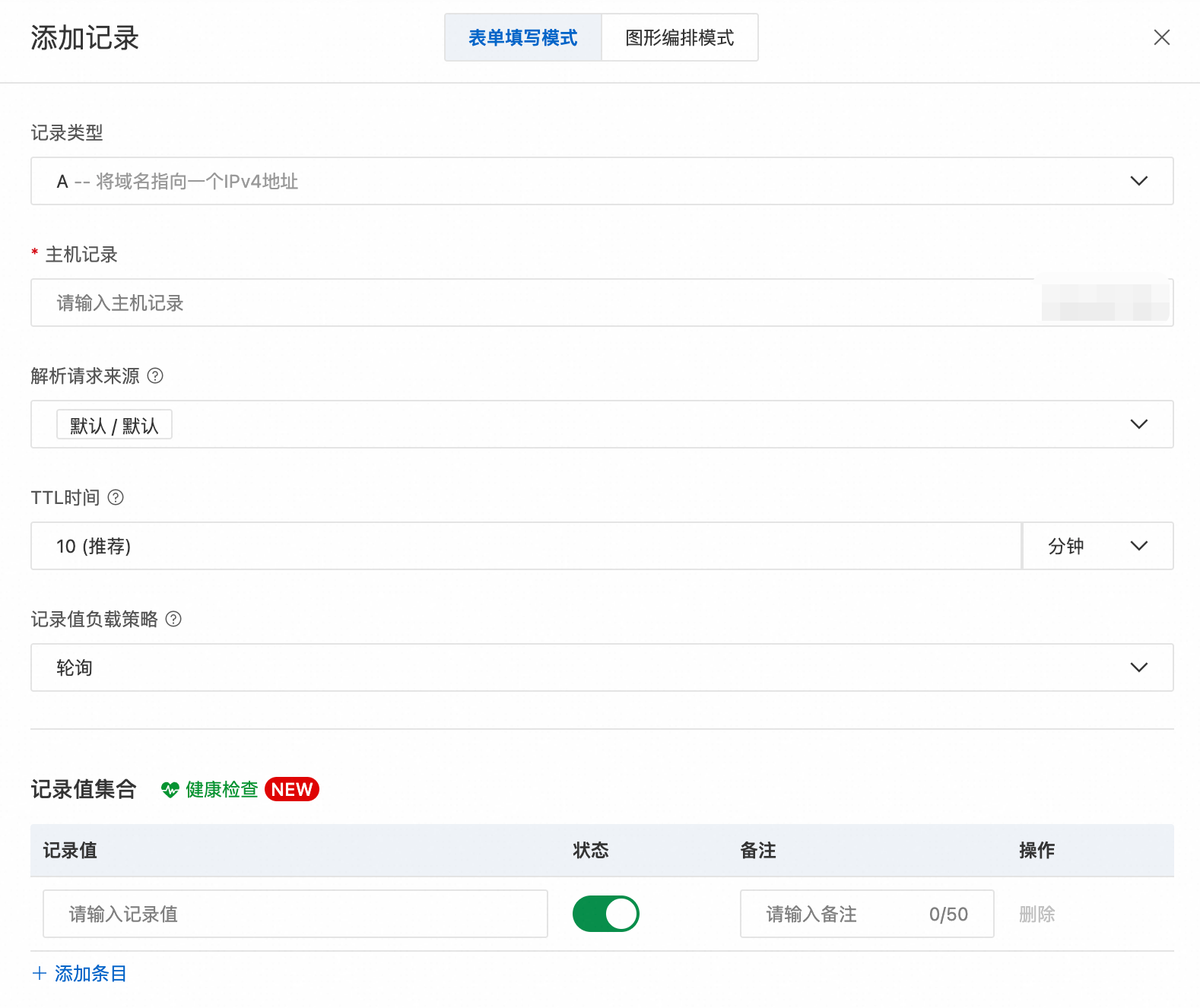The width and height of the screenshot is (1200, 1008).
Task: Click the 0/50 character counter
Action: 948,914
